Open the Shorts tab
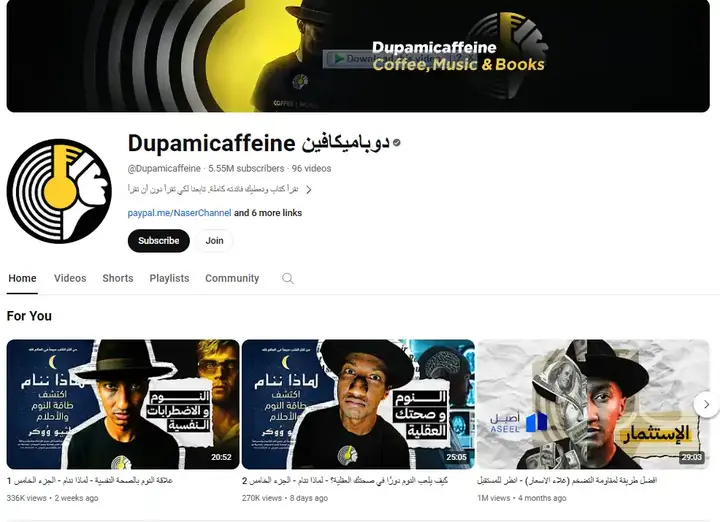720x522 pixels. coord(118,279)
